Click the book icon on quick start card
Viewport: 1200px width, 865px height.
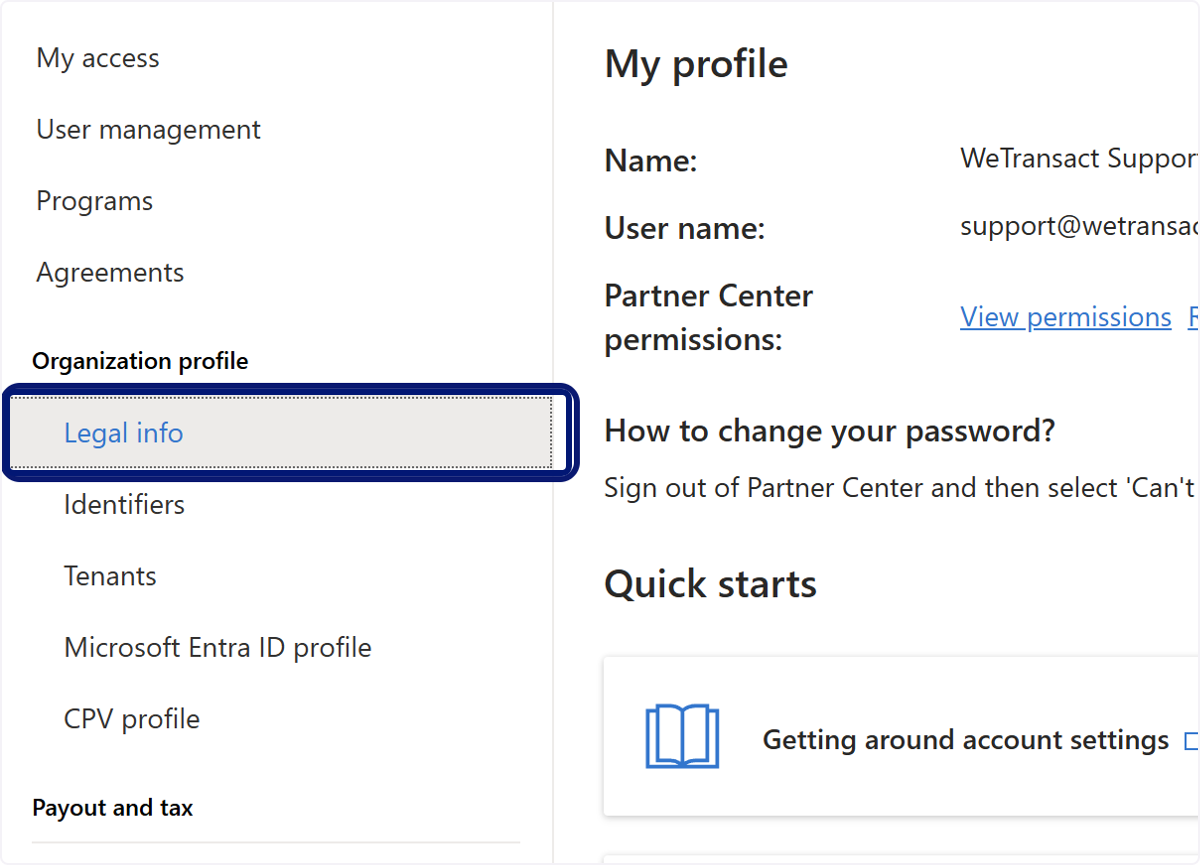682,736
